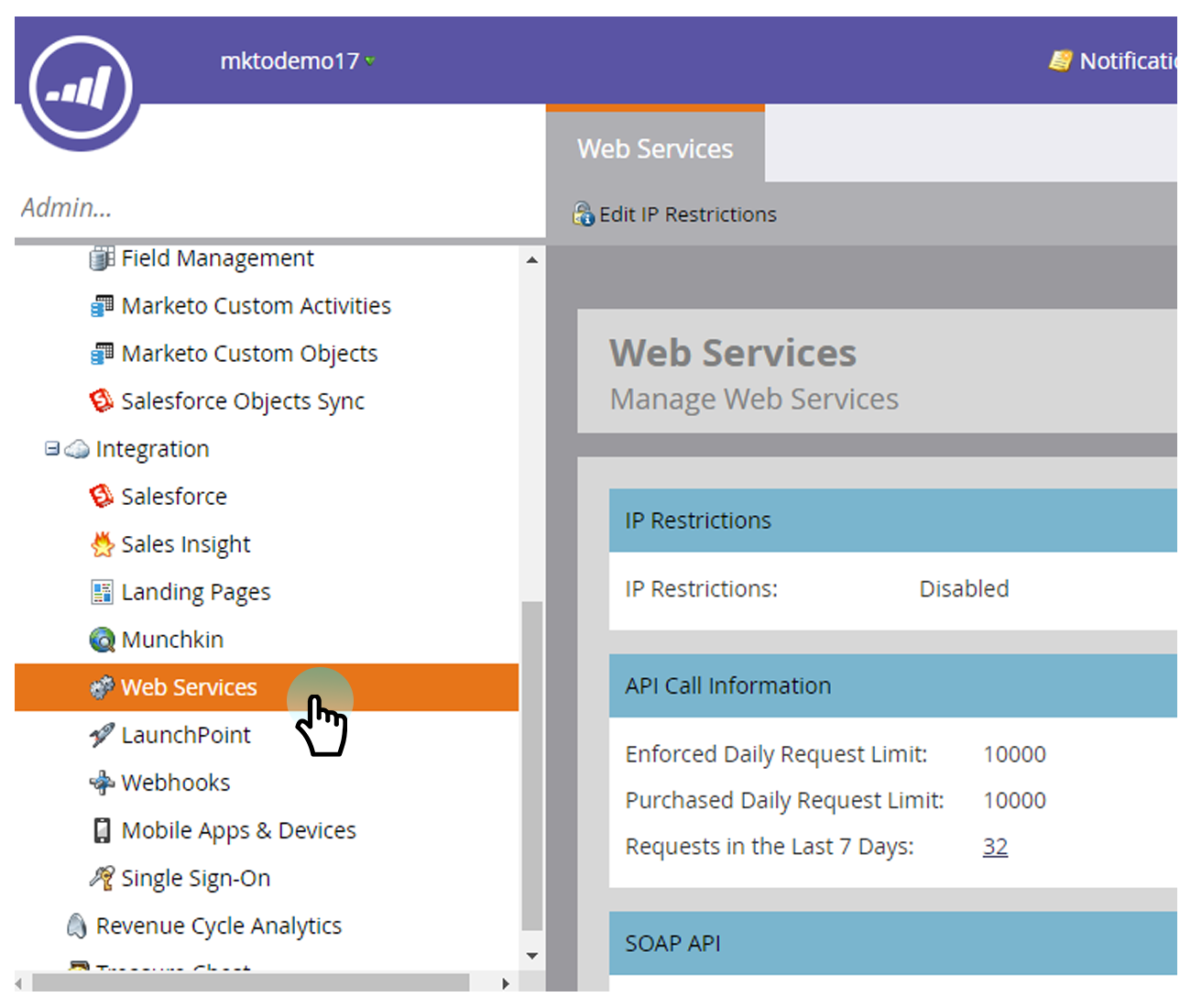
Task: Click the Admin search input field
Action: [275, 208]
